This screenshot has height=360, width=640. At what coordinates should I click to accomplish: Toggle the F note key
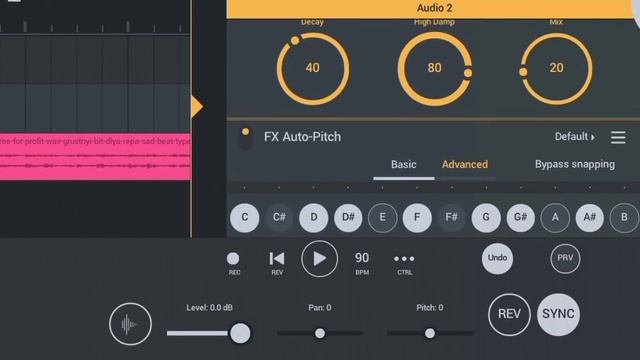[x=417, y=217]
